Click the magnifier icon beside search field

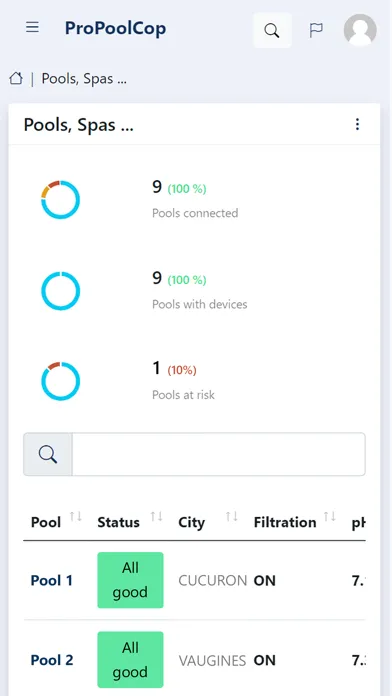tap(48, 455)
